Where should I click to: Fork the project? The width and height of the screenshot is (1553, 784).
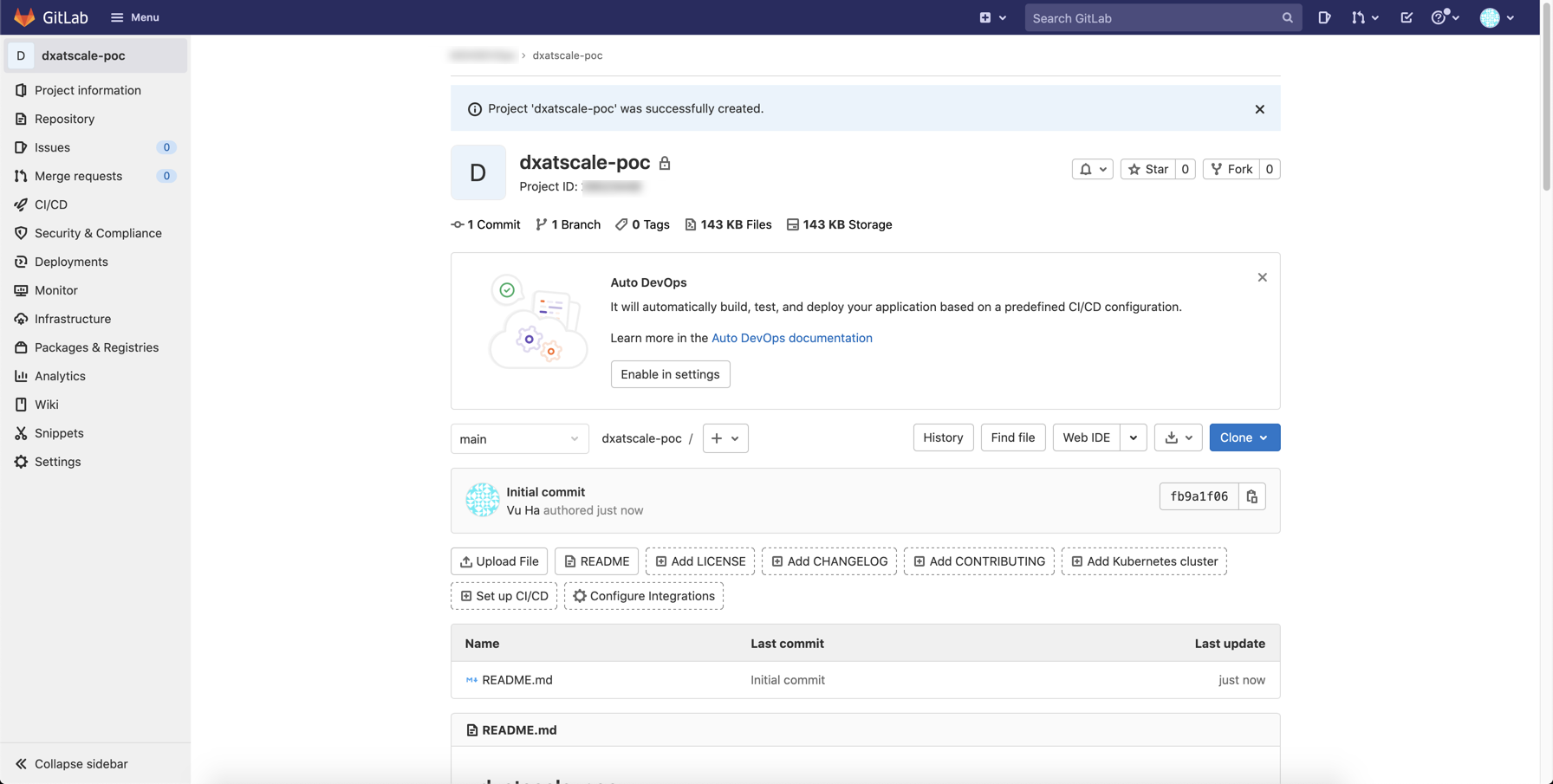(x=1231, y=169)
